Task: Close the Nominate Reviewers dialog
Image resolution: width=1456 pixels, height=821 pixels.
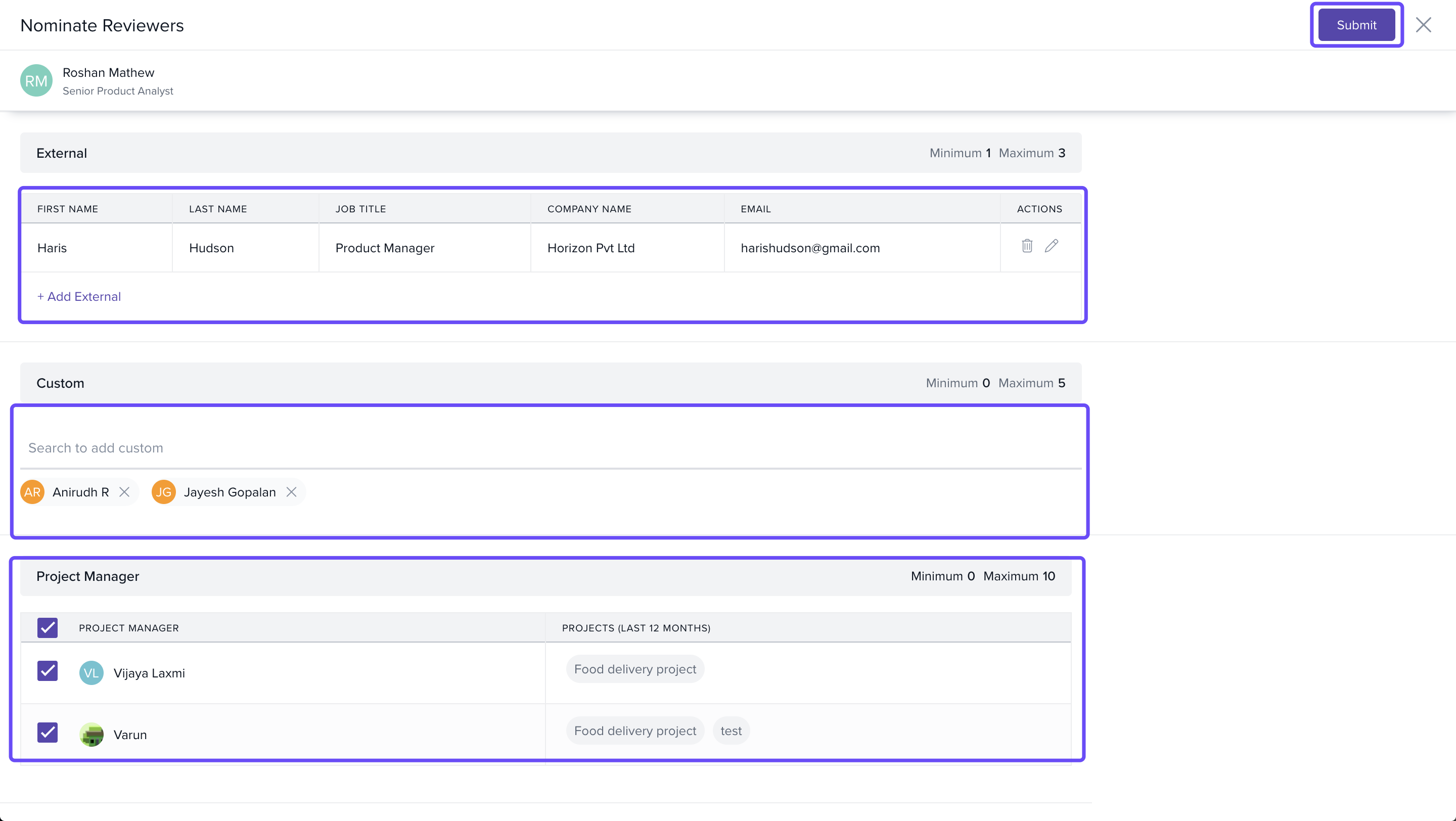Action: (x=1423, y=25)
